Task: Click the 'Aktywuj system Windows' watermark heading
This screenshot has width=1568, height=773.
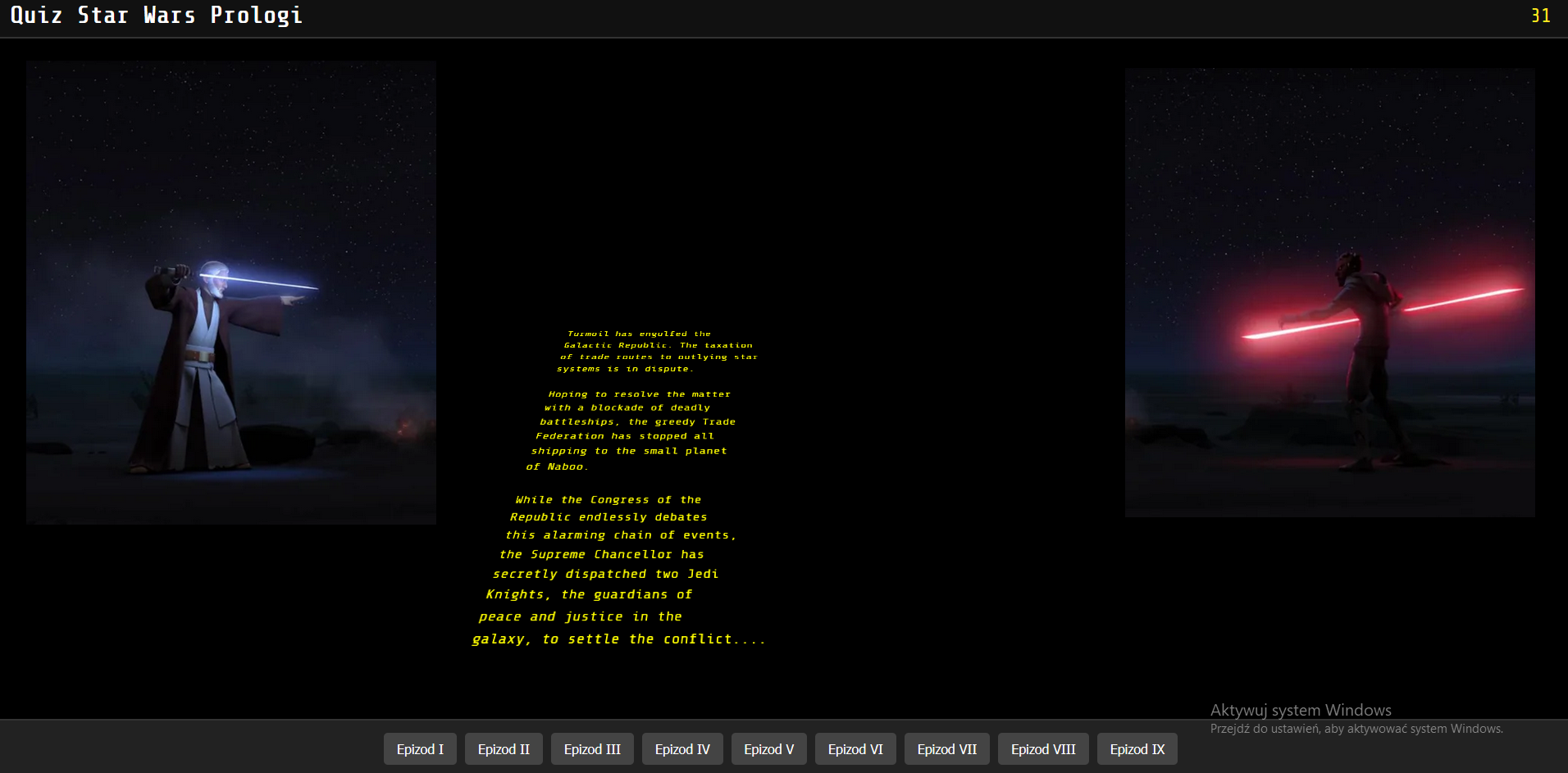Action: tap(1301, 710)
